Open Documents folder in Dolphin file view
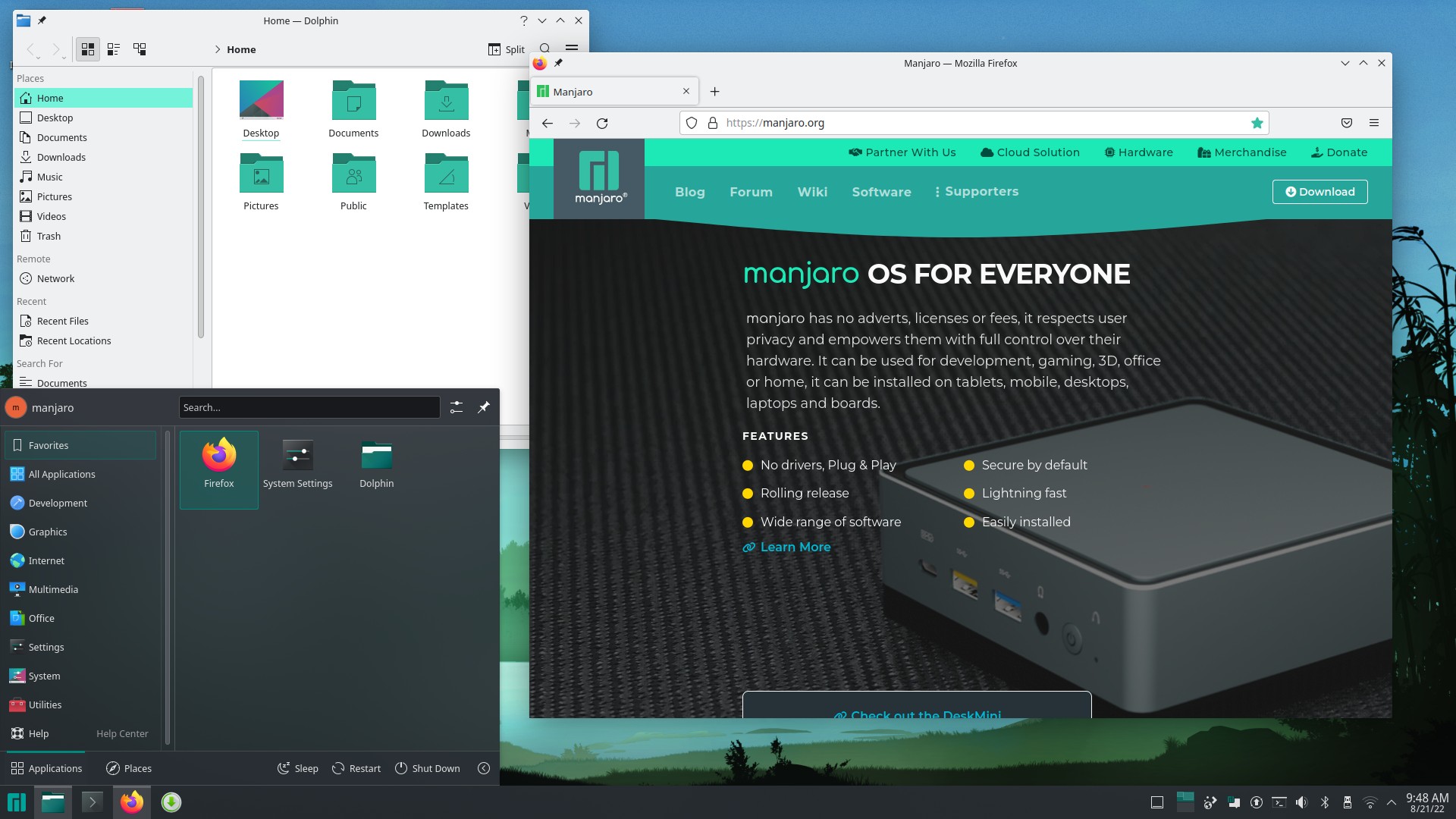 353,109
